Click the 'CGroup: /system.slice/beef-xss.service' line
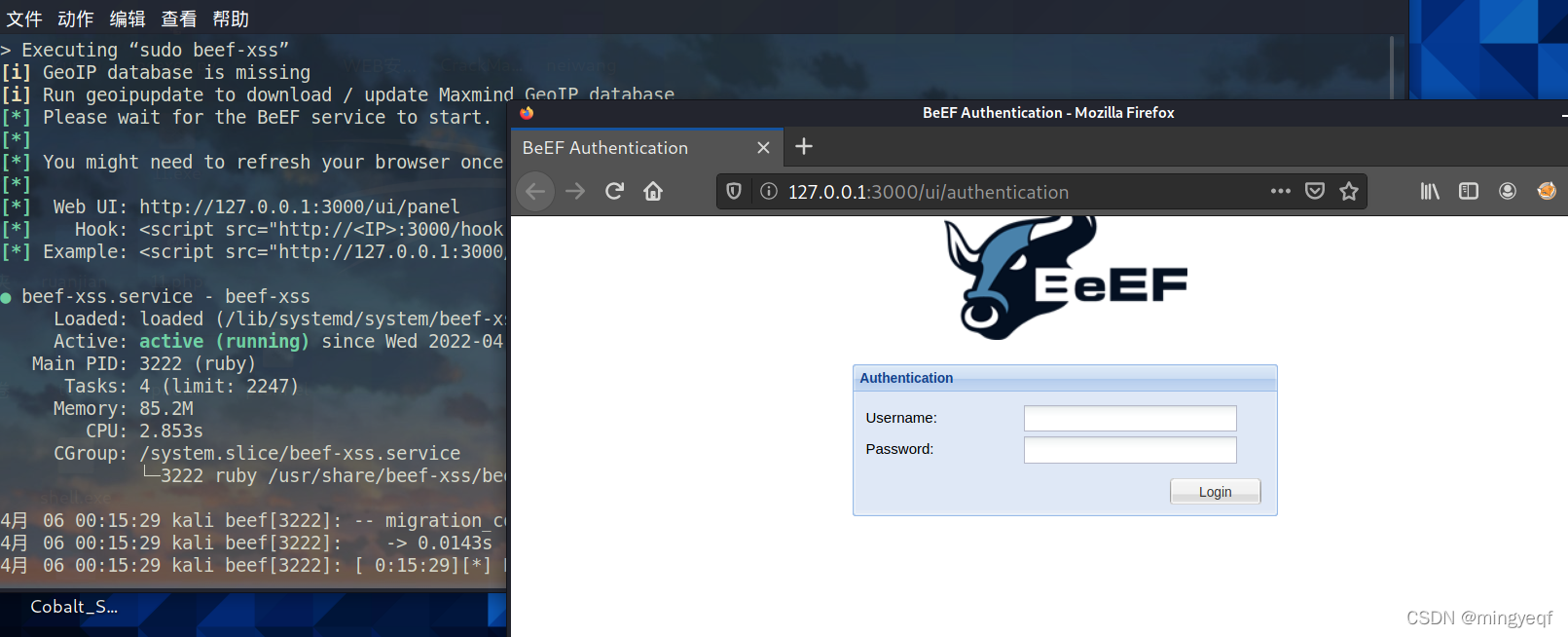1568x637 pixels. click(x=257, y=453)
